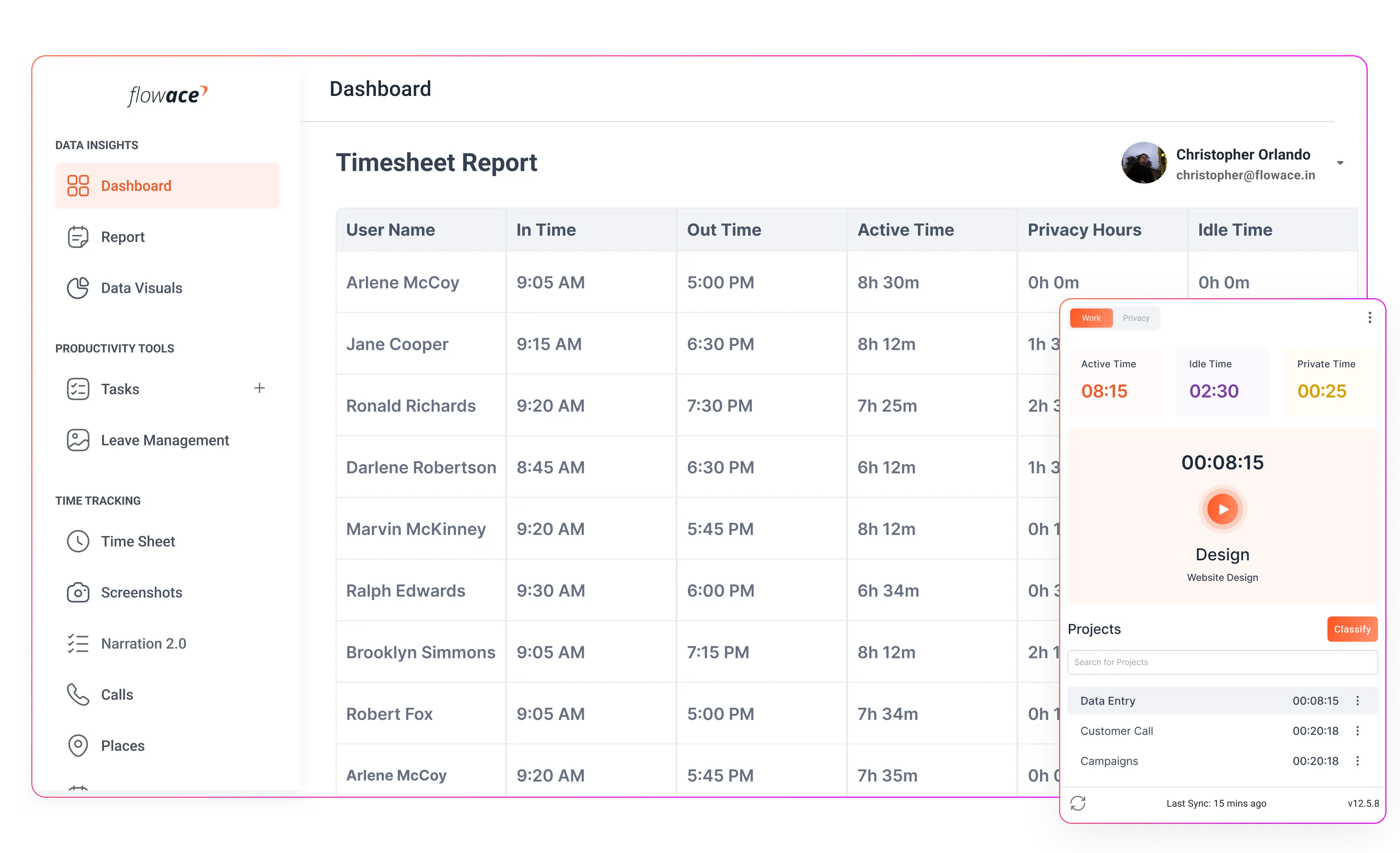Click the Leave Management icon
This screenshot has width=1400, height=853.
pos(78,440)
